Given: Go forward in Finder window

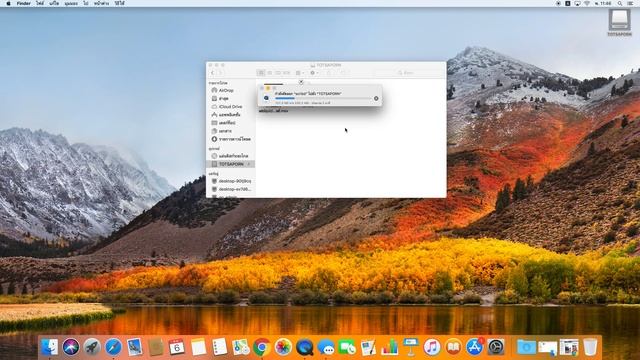Looking at the screenshot, I should click(220, 73).
